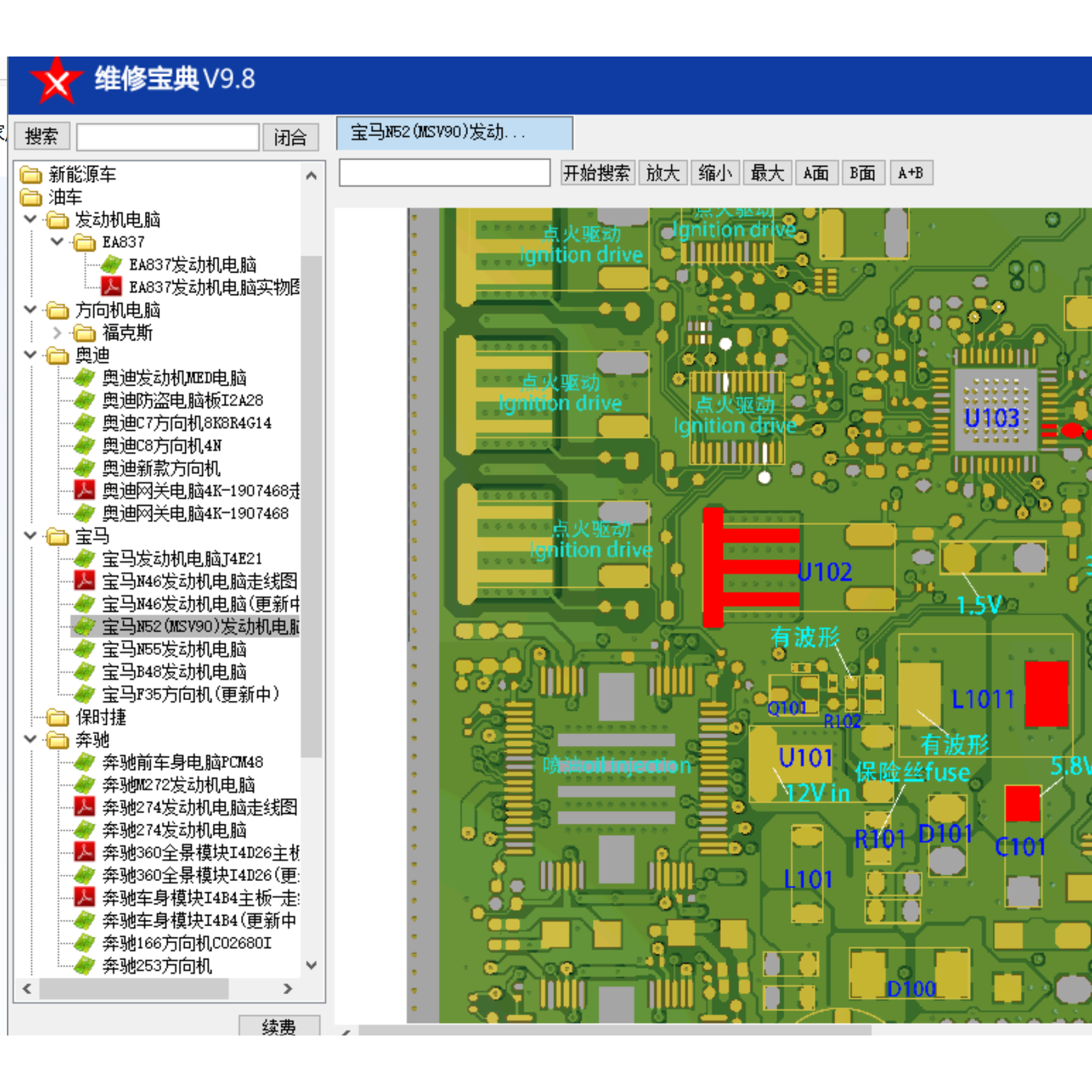Click the 开始搜索 button
Viewport: 1092px width, 1092px height.
coord(597,173)
